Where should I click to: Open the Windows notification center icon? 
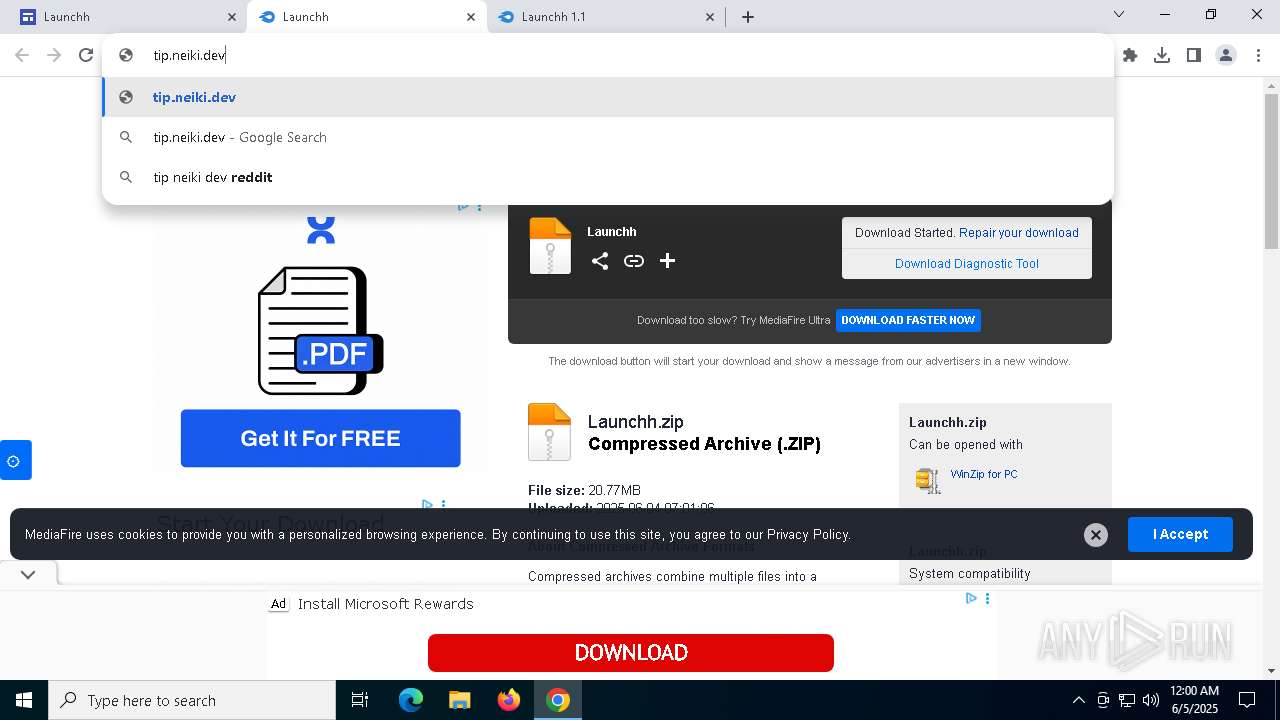pyautogui.click(x=1247, y=700)
